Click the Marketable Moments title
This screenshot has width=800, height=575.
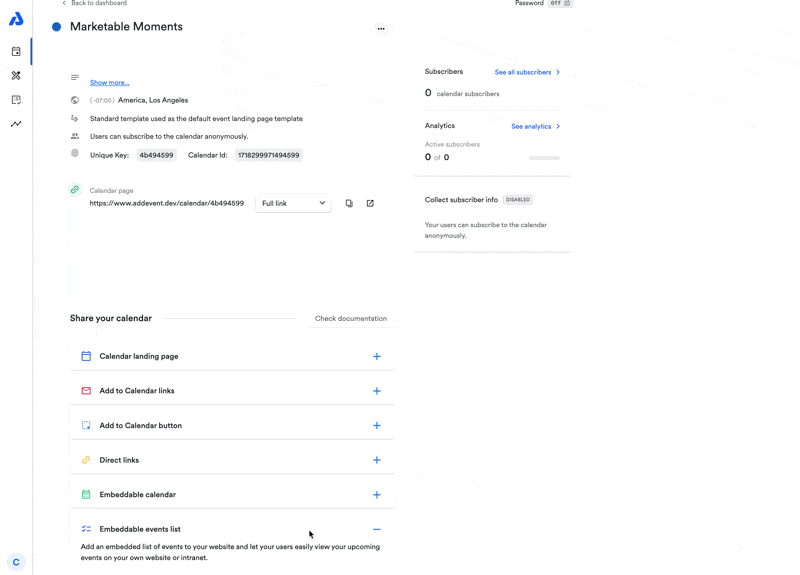tap(127, 27)
